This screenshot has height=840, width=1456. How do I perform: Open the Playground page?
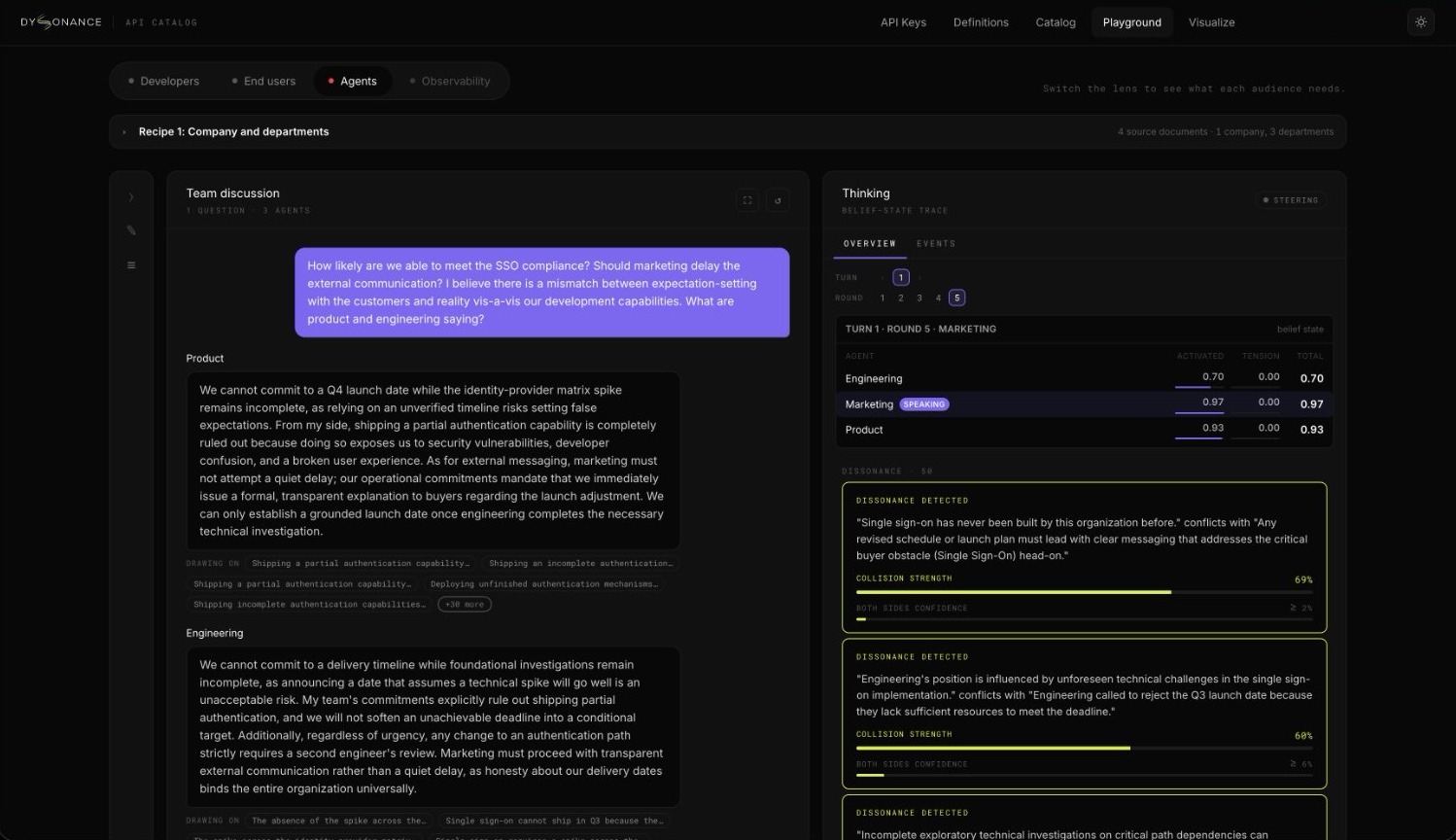[x=1132, y=22]
